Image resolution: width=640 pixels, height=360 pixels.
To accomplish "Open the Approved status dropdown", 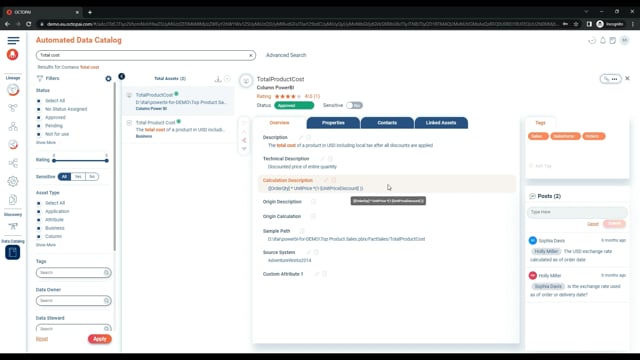I will (294, 105).
